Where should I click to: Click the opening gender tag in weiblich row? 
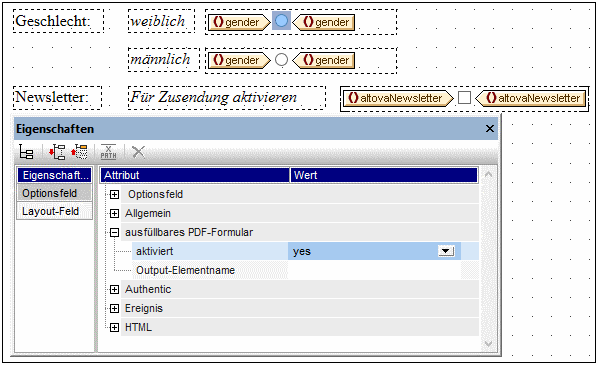point(239,22)
